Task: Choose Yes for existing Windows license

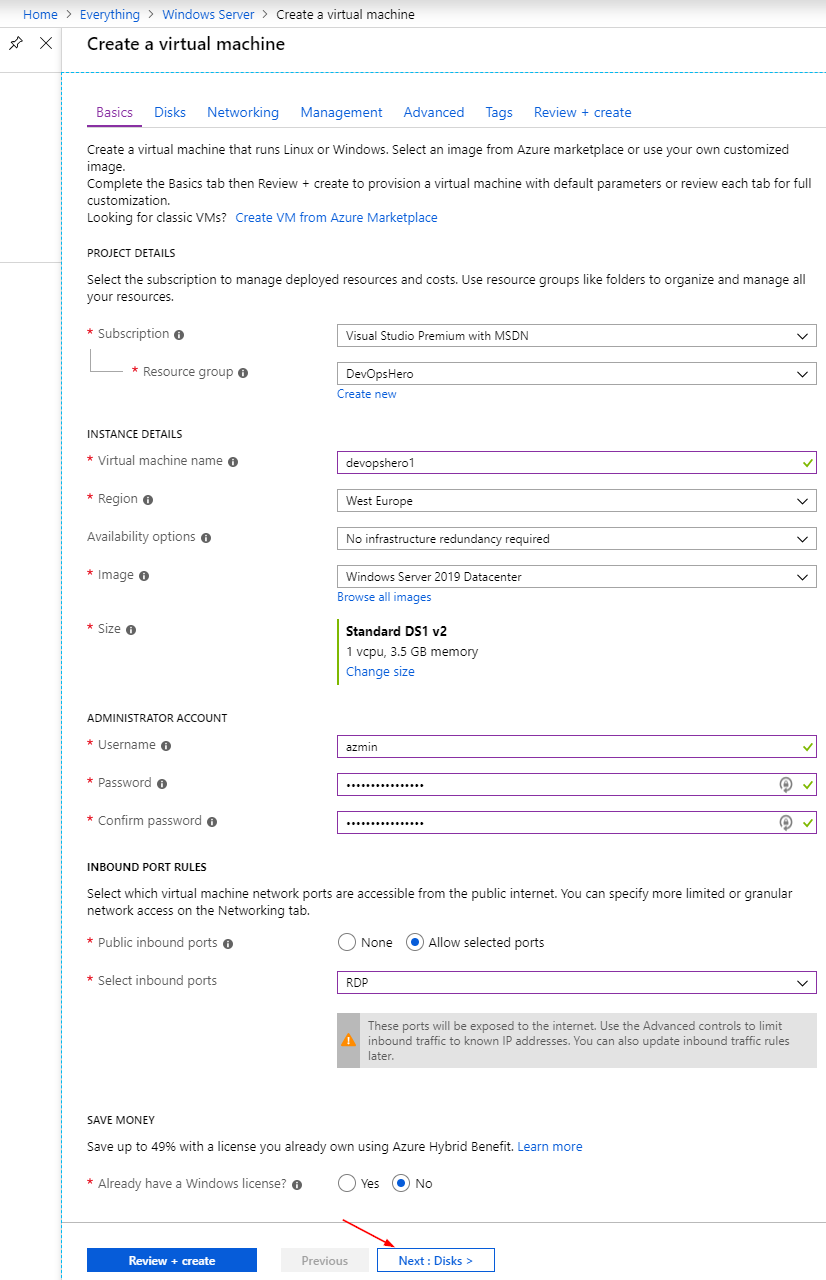Action: (x=347, y=1183)
